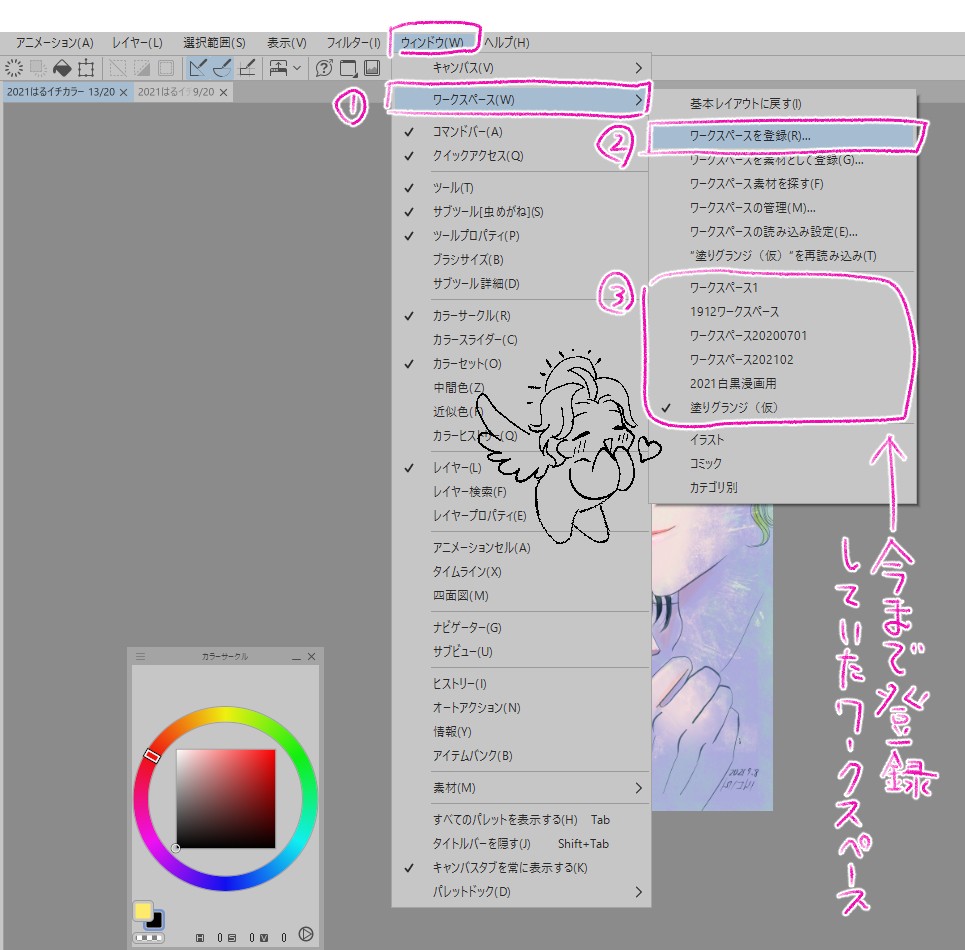Select the paint bucket Fill tool
This screenshot has width=965, height=950.
point(60,67)
